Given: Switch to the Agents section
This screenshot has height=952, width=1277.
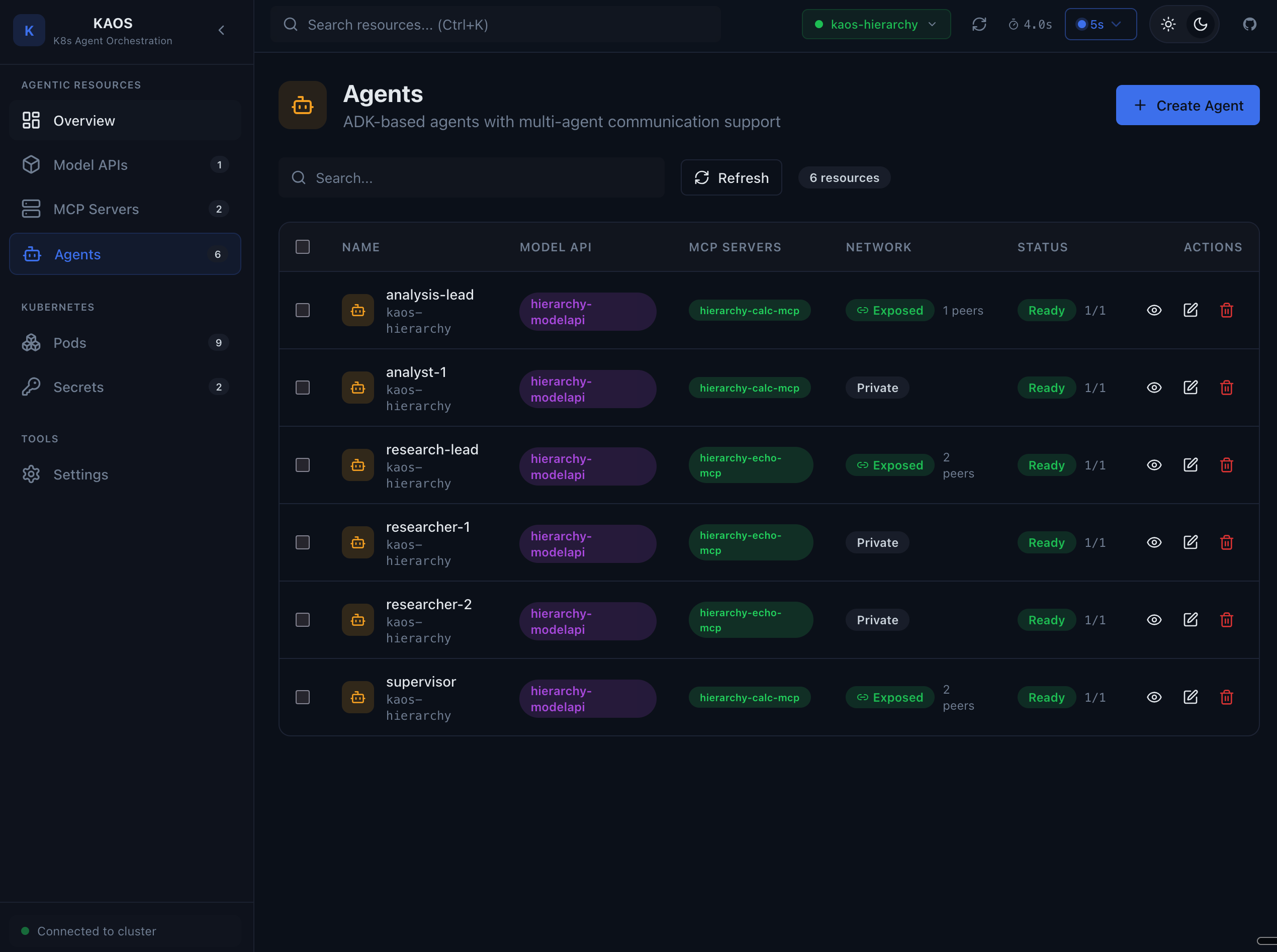Looking at the screenshot, I should point(77,253).
